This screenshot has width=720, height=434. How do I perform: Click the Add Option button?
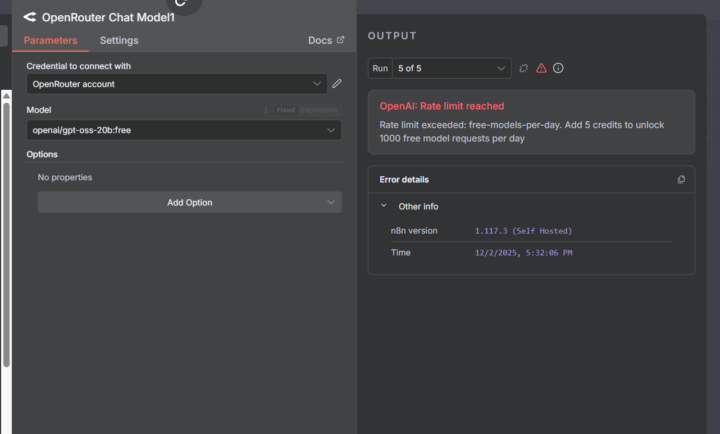tap(190, 203)
